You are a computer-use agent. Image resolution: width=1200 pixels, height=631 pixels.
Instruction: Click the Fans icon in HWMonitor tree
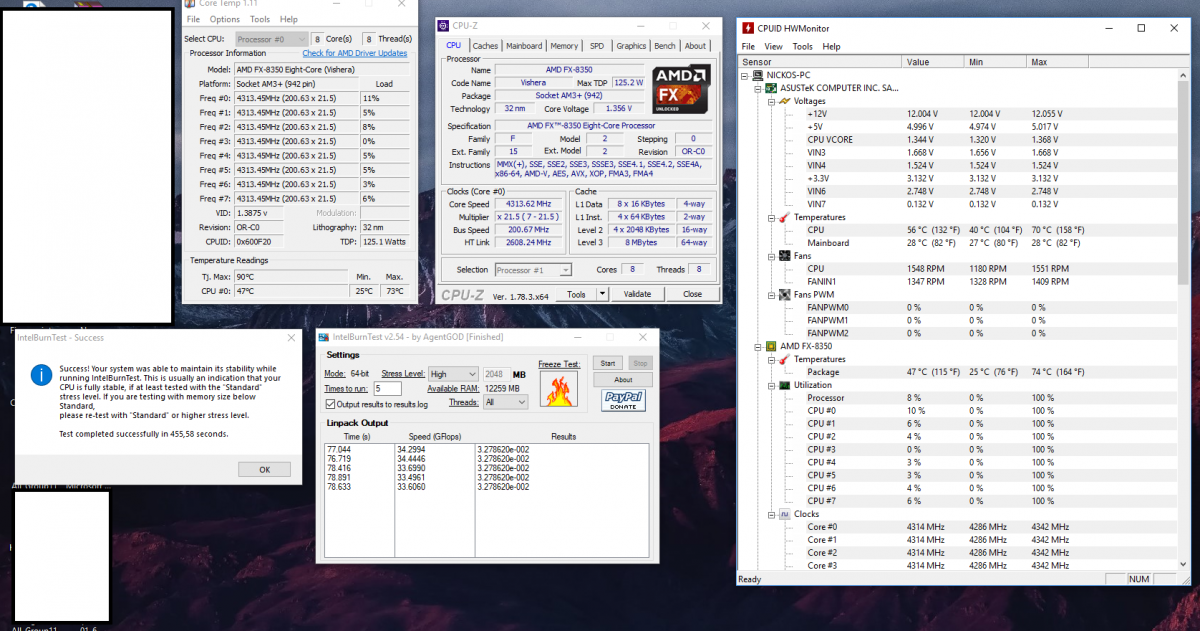(x=784, y=256)
